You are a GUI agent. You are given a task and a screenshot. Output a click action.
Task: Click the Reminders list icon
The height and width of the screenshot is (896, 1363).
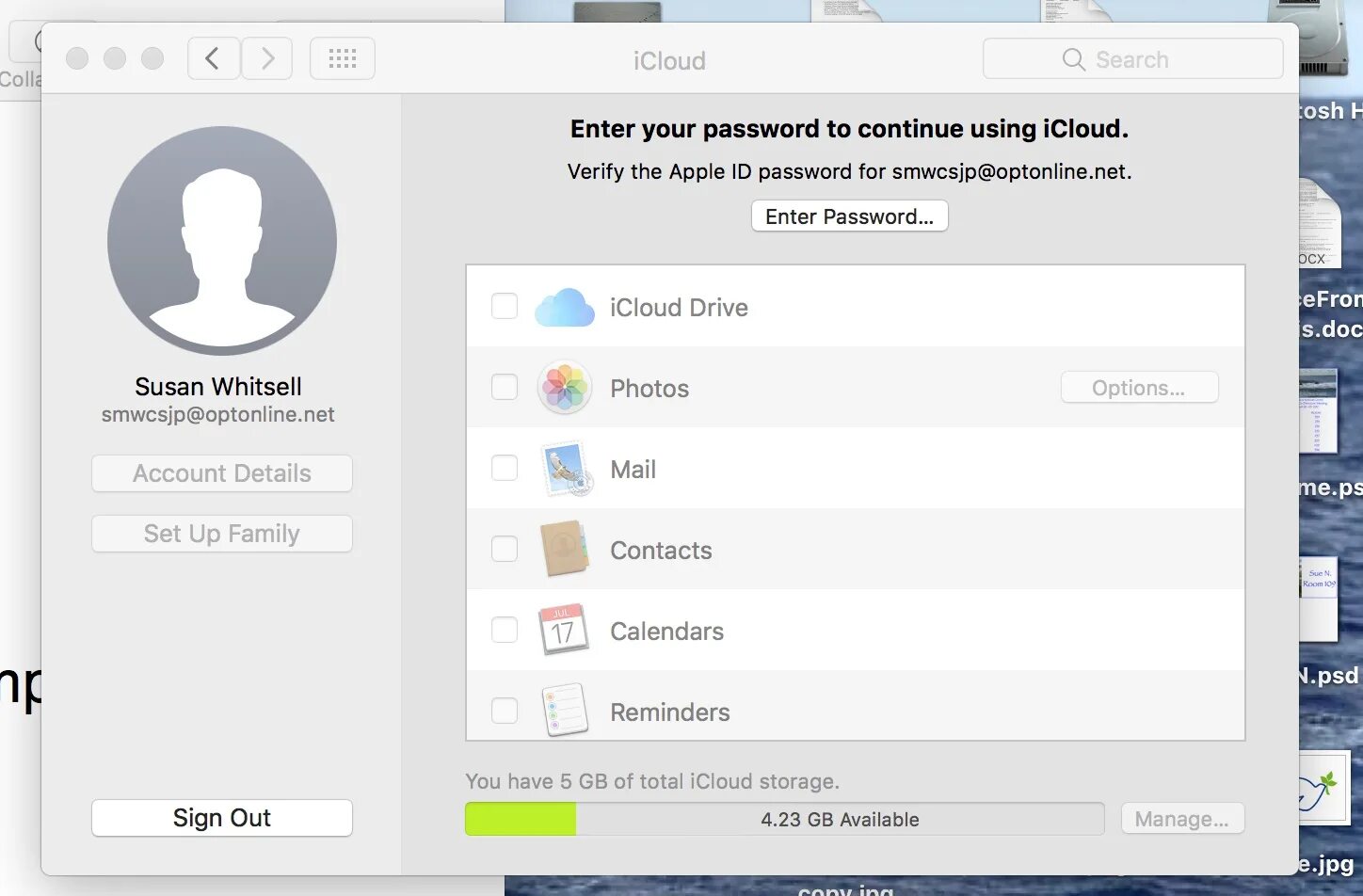point(565,710)
